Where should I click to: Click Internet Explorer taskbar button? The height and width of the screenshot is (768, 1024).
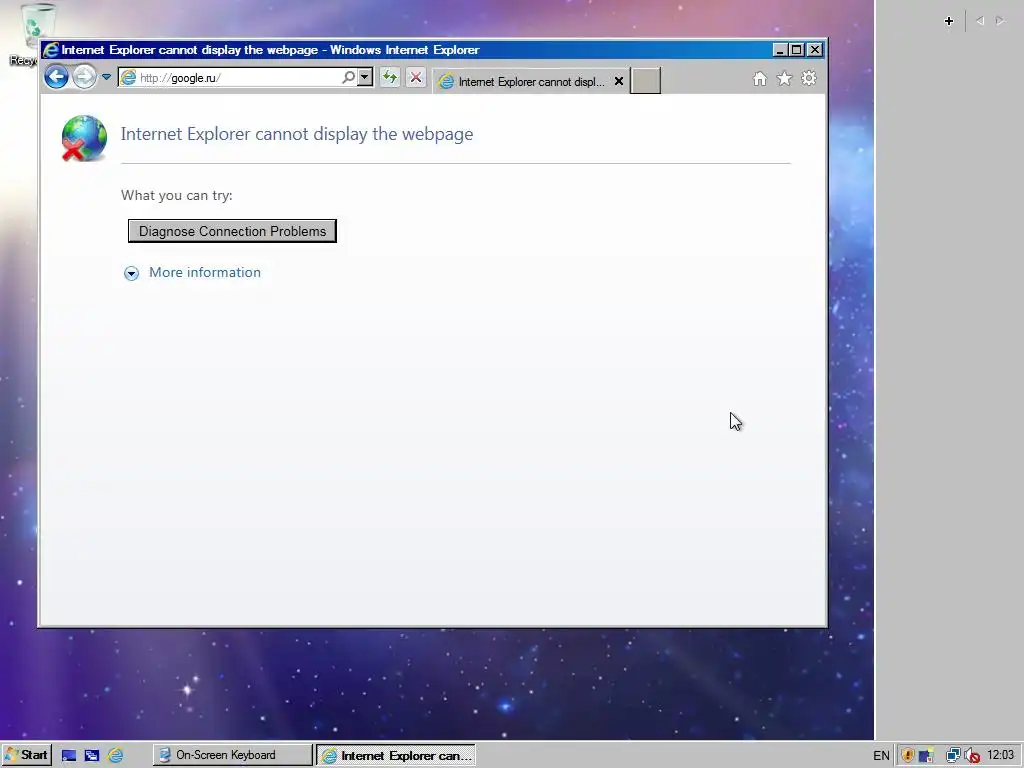(396, 755)
